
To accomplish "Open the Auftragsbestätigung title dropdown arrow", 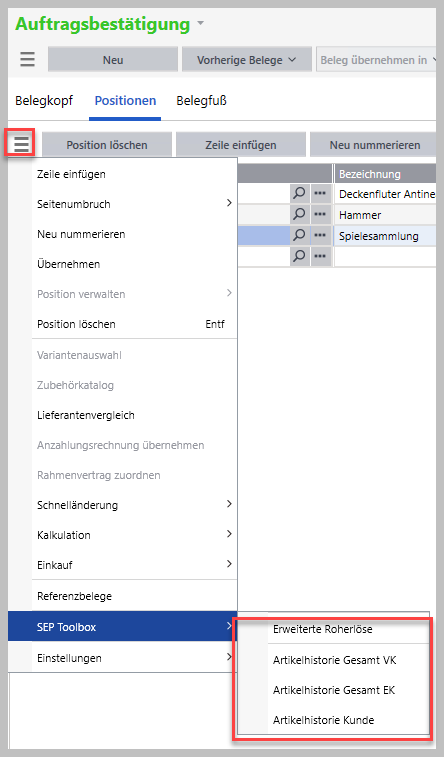I will point(201,24).
